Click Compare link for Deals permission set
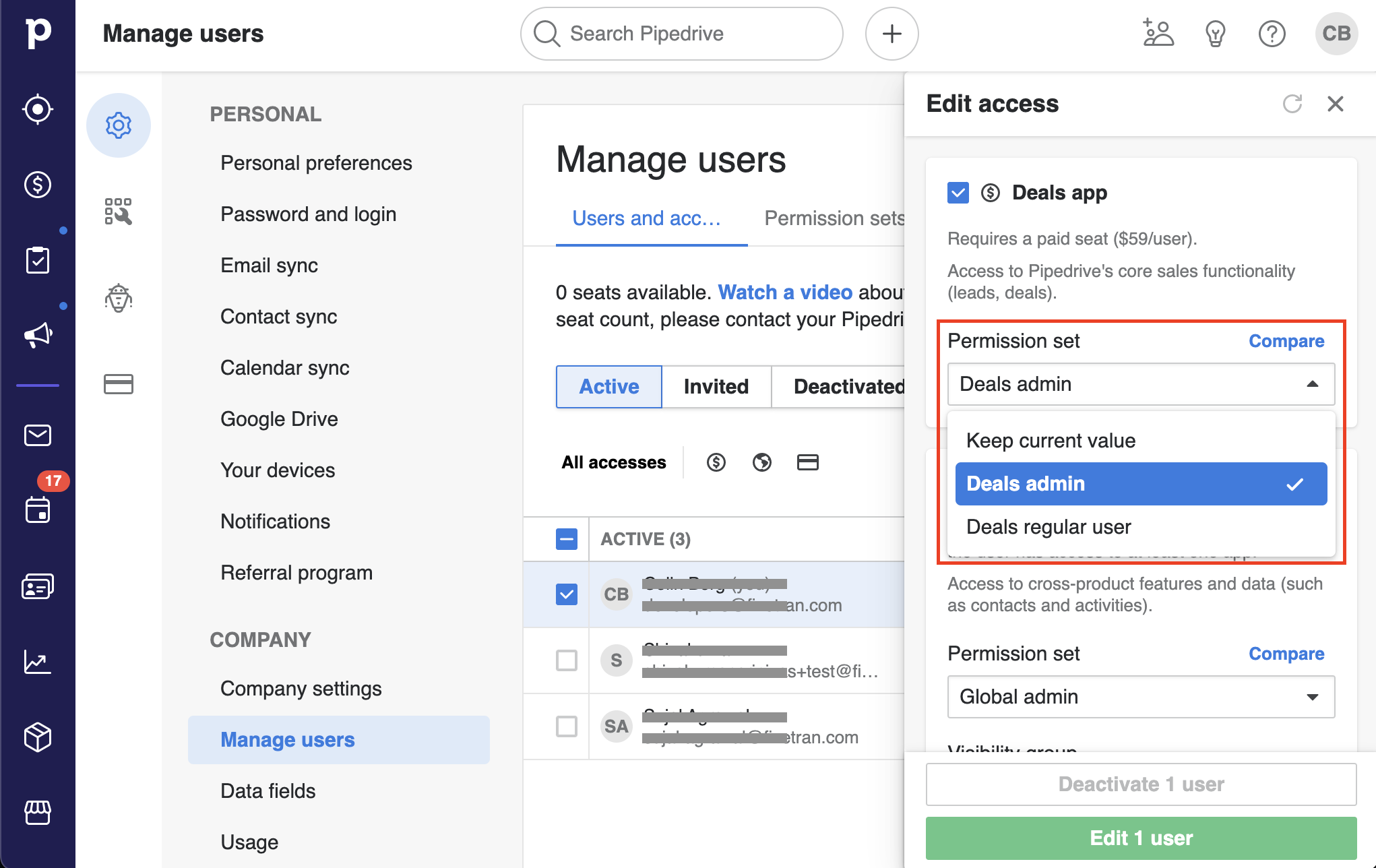This screenshot has height=868, width=1376. [x=1286, y=341]
